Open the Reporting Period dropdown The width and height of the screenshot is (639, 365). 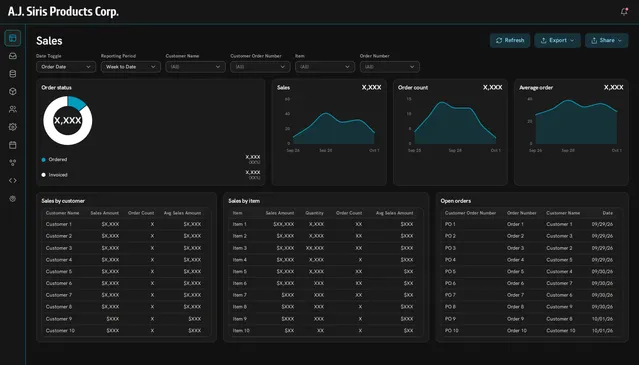[x=131, y=67]
